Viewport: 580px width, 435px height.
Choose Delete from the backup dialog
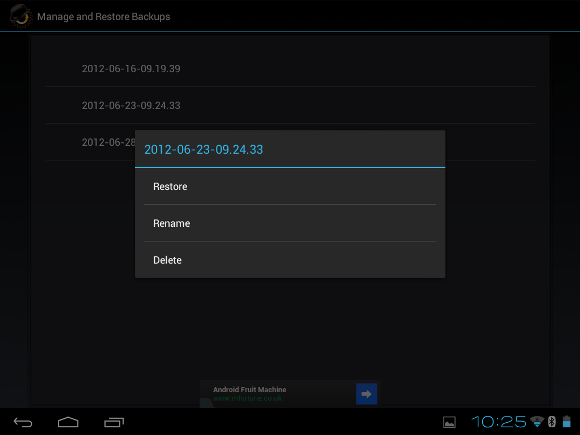[x=290, y=260]
